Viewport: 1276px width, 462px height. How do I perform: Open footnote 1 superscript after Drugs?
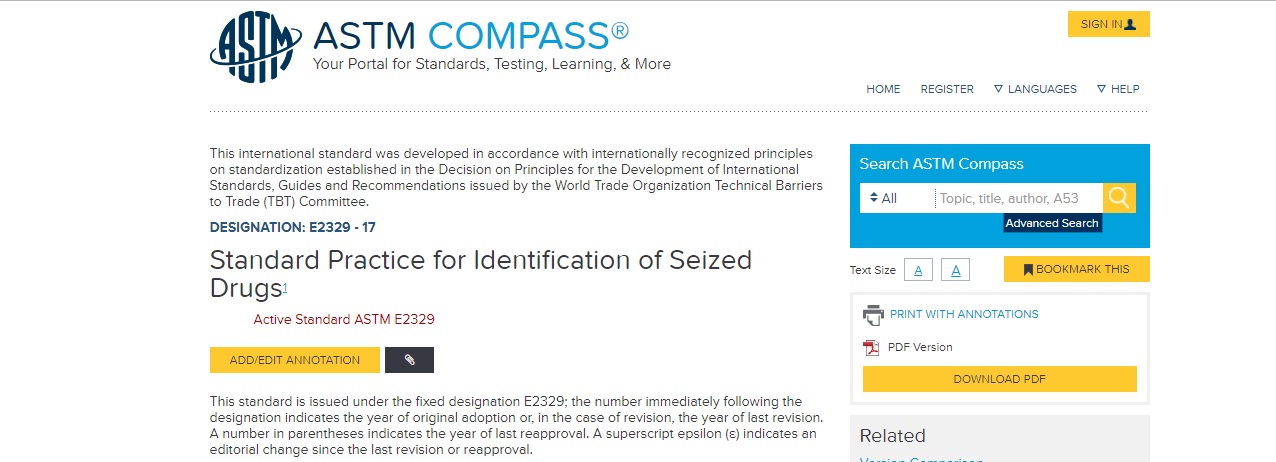point(285,288)
